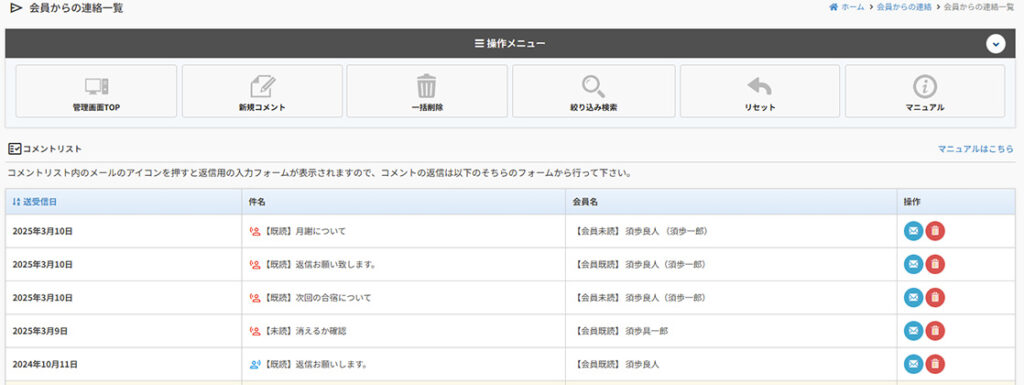
Task: Select 一括削除 trash button
Action: pyautogui.click(x=427, y=91)
